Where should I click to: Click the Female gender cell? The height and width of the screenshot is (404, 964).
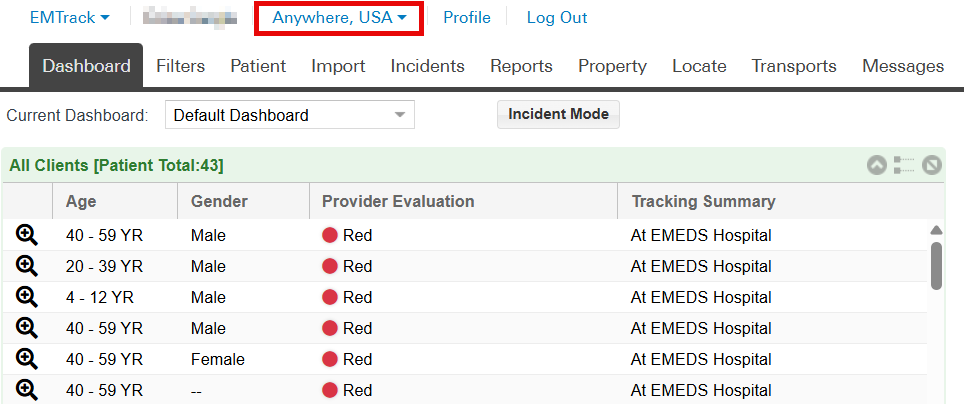click(218, 359)
